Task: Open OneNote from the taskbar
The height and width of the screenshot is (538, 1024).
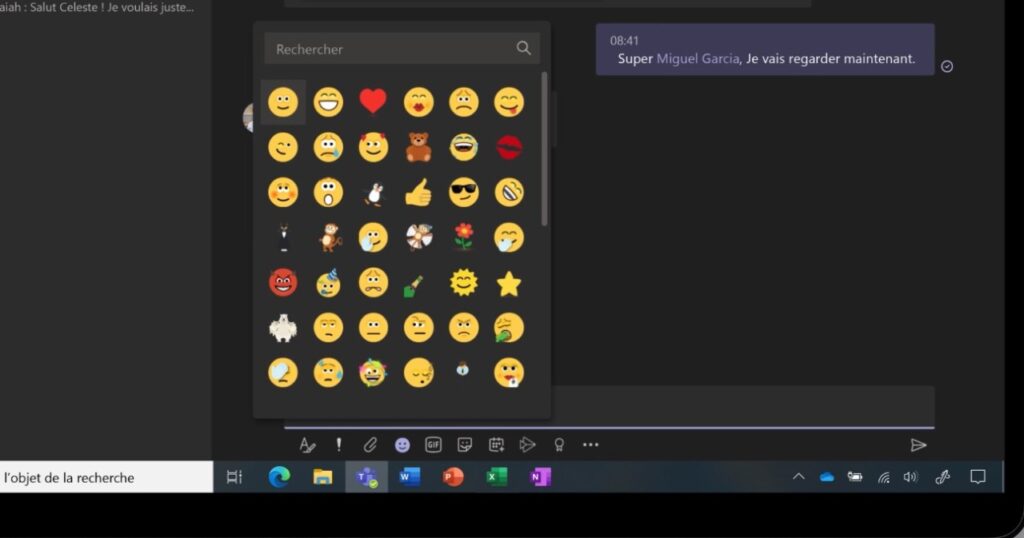Action: [x=540, y=477]
